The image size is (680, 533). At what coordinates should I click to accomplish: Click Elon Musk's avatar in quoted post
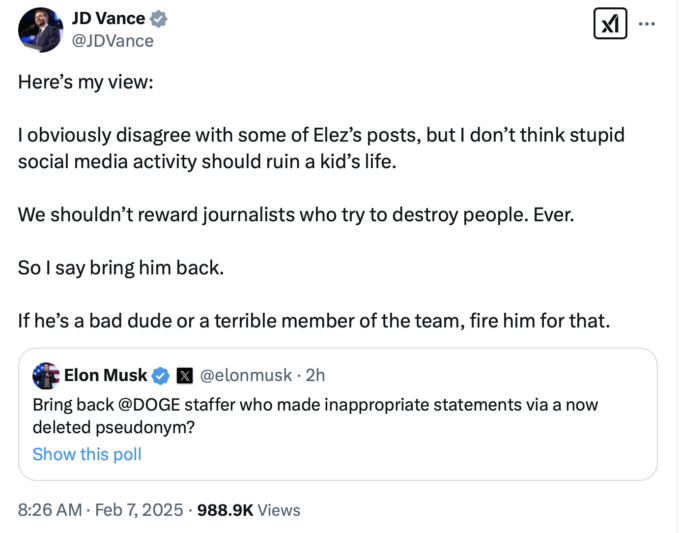tap(46, 376)
